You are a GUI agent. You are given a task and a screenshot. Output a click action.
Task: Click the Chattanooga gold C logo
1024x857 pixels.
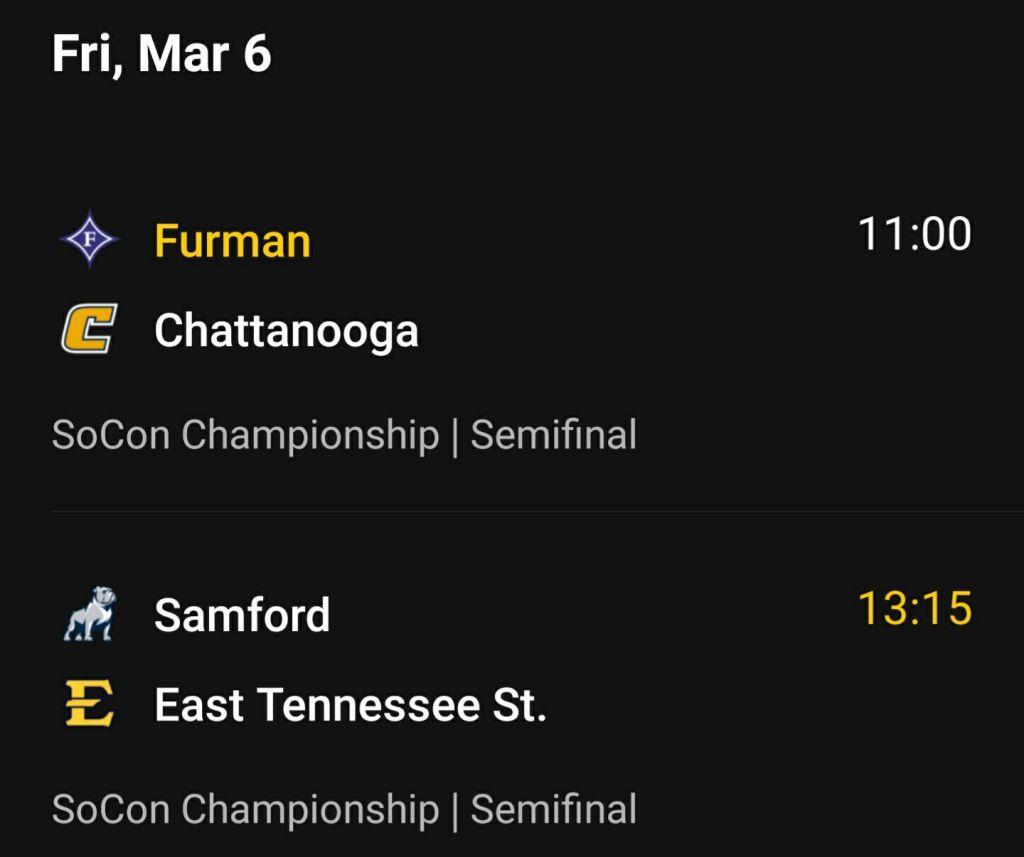pyautogui.click(x=89, y=330)
